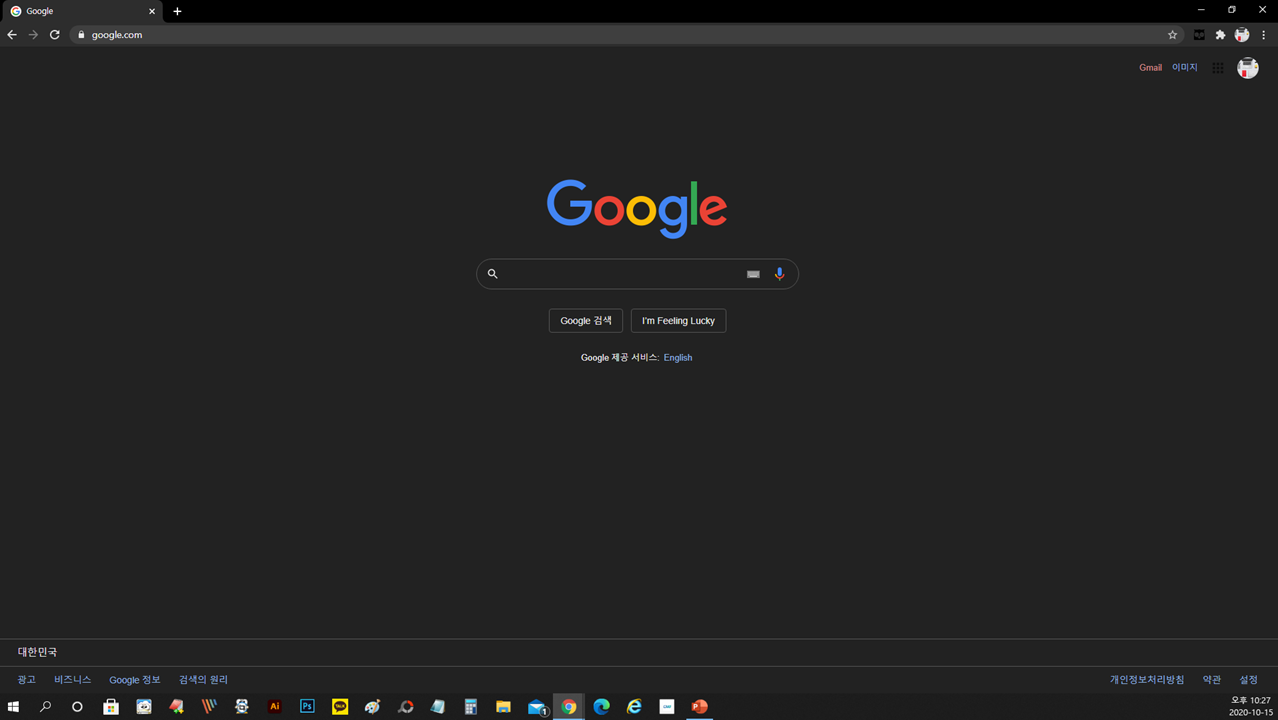Click the padlock site info icon
This screenshot has height=720, width=1278.
coord(82,35)
